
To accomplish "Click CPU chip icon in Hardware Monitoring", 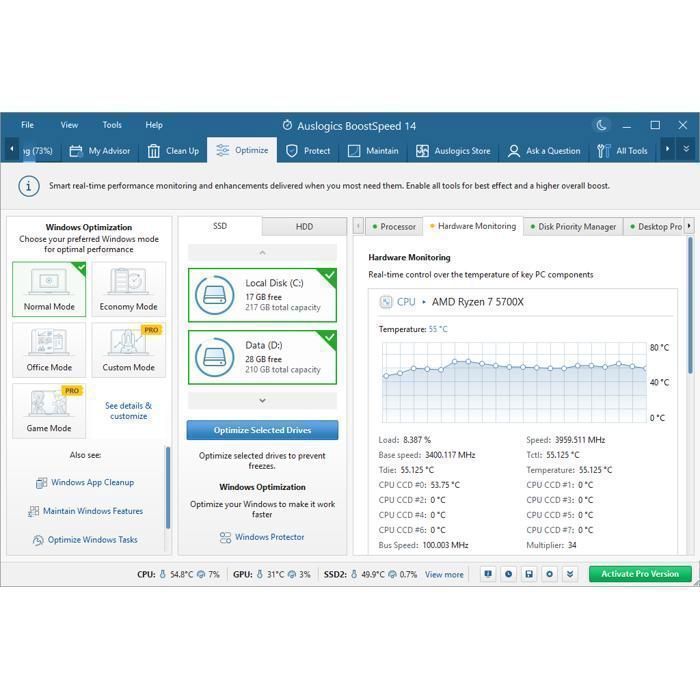I will [x=385, y=302].
